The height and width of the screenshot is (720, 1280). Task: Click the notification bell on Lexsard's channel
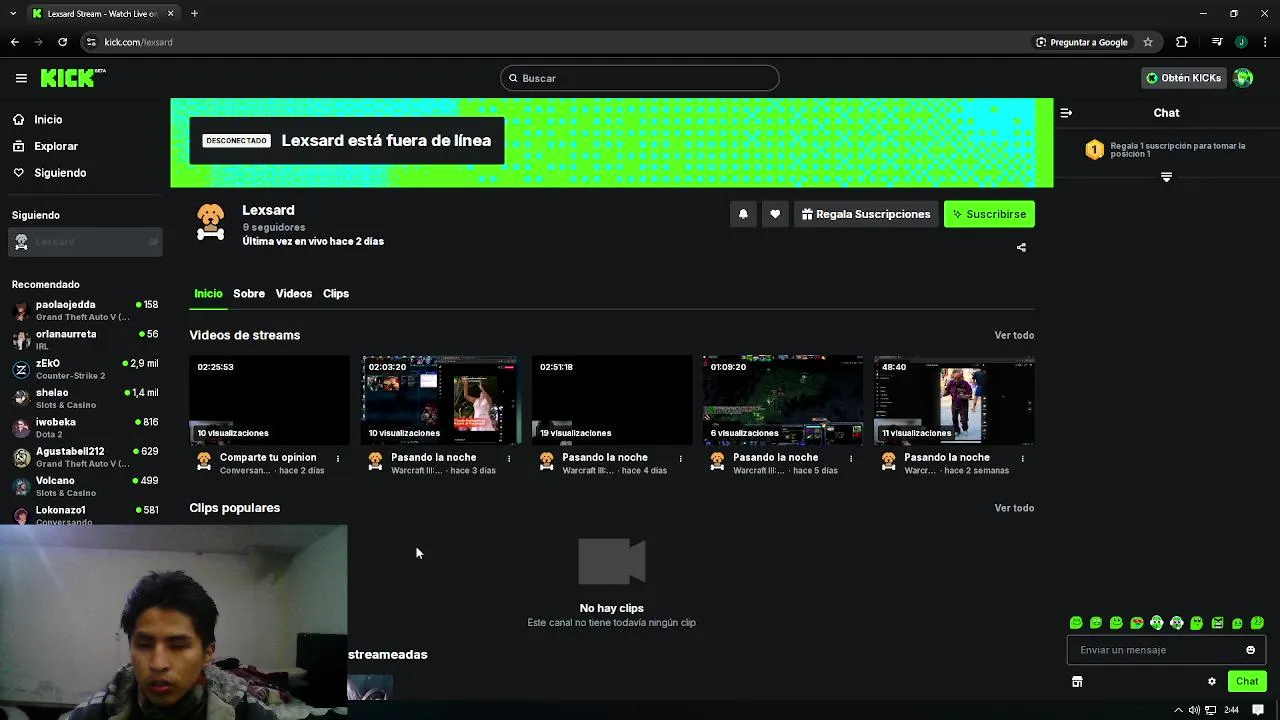(x=743, y=214)
